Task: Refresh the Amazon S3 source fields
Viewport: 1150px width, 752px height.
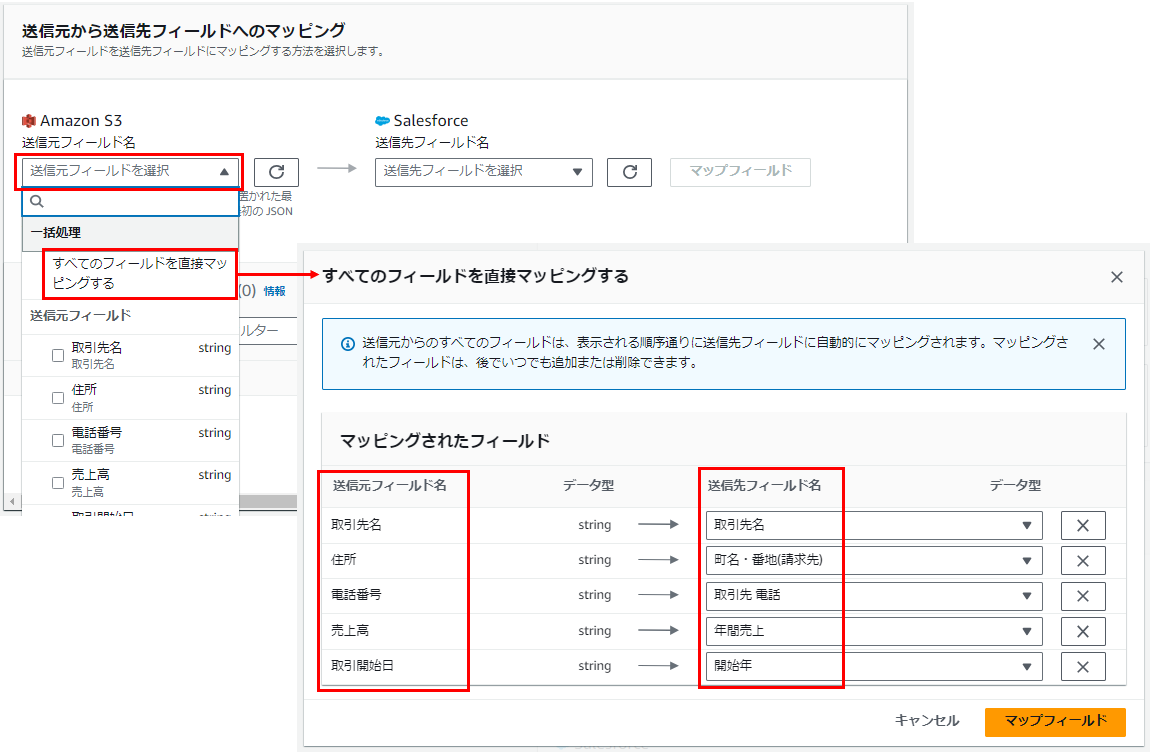Action: pyautogui.click(x=276, y=172)
